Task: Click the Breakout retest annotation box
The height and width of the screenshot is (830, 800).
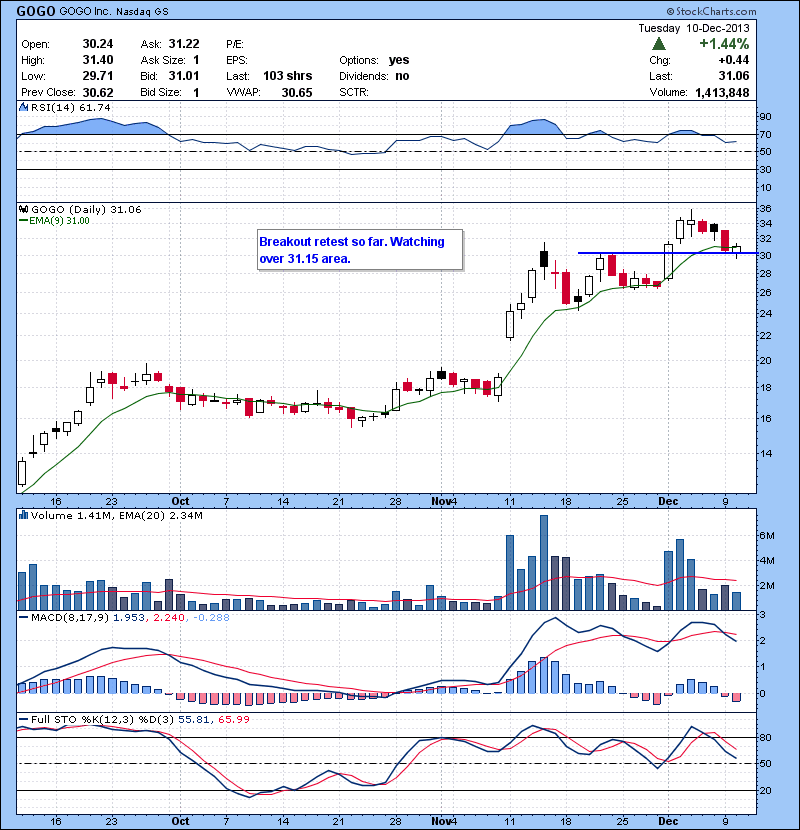Action: pyautogui.click(x=360, y=250)
